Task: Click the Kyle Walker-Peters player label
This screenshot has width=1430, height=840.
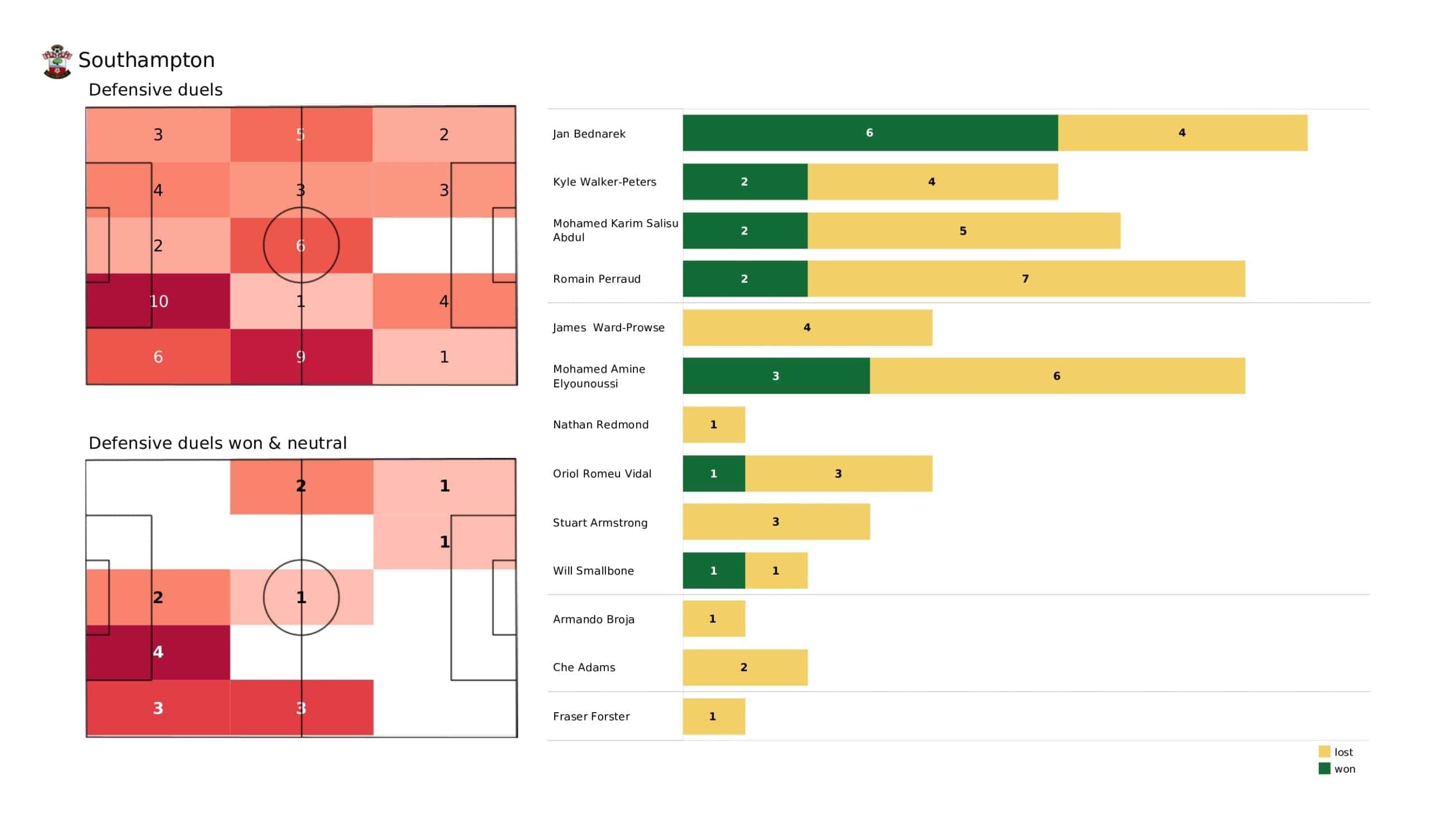Action: tap(604, 182)
